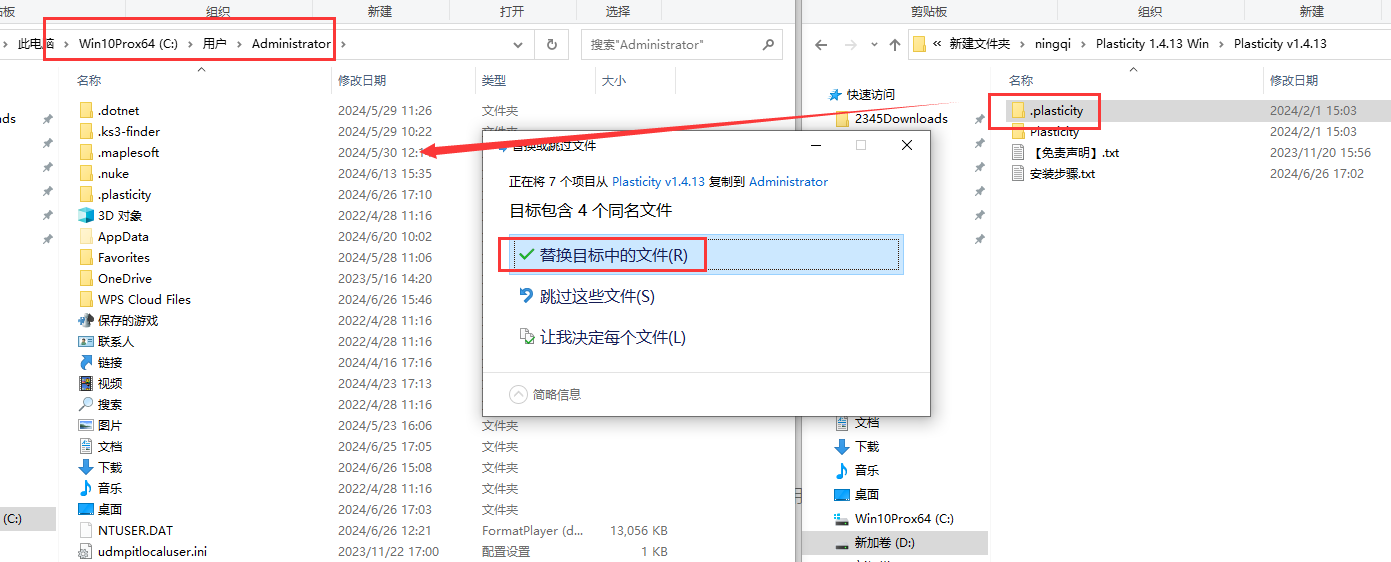This screenshot has height=562, width=1391.
Task: Click the blue Administrator link in the dialog
Action: coord(788,182)
